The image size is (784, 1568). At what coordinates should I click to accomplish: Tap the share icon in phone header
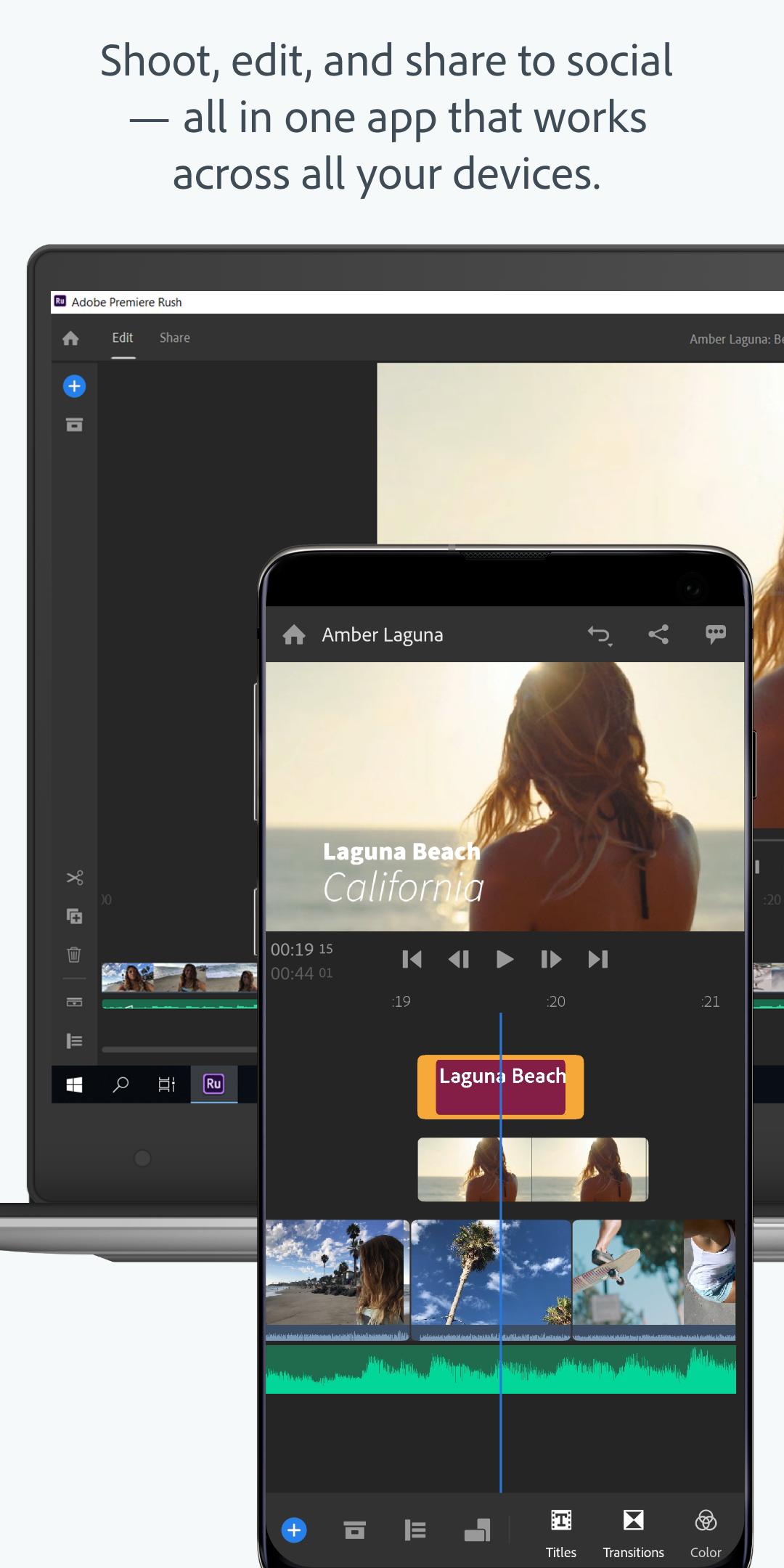point(658,634)
